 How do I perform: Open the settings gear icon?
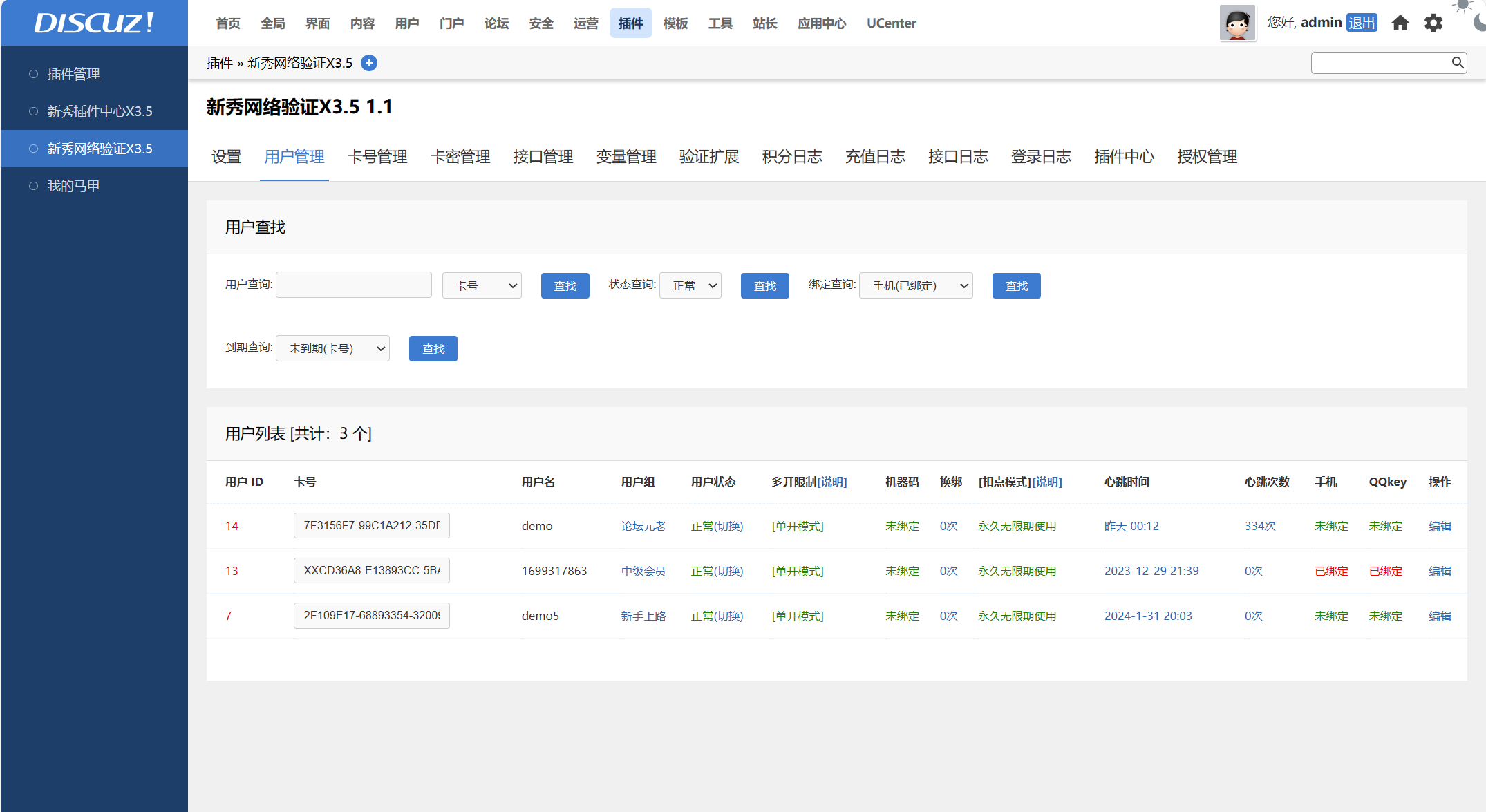pyautogui.click(x=1433, y=23)
